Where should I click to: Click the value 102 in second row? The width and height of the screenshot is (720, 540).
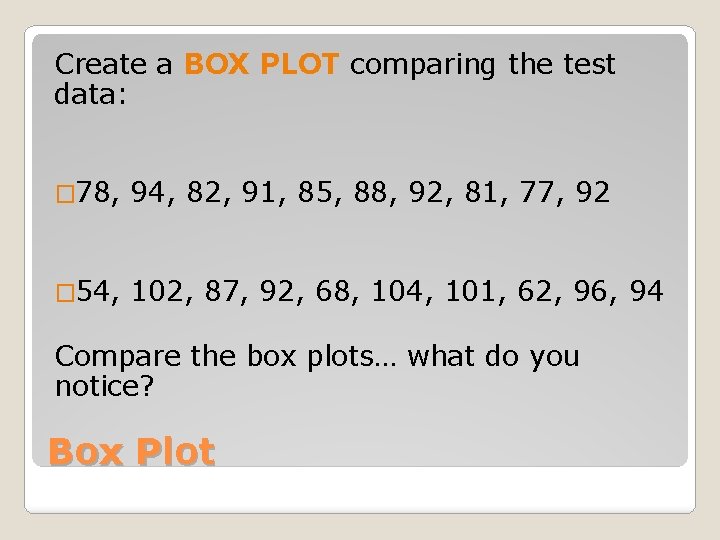click(x=157, y=291)
